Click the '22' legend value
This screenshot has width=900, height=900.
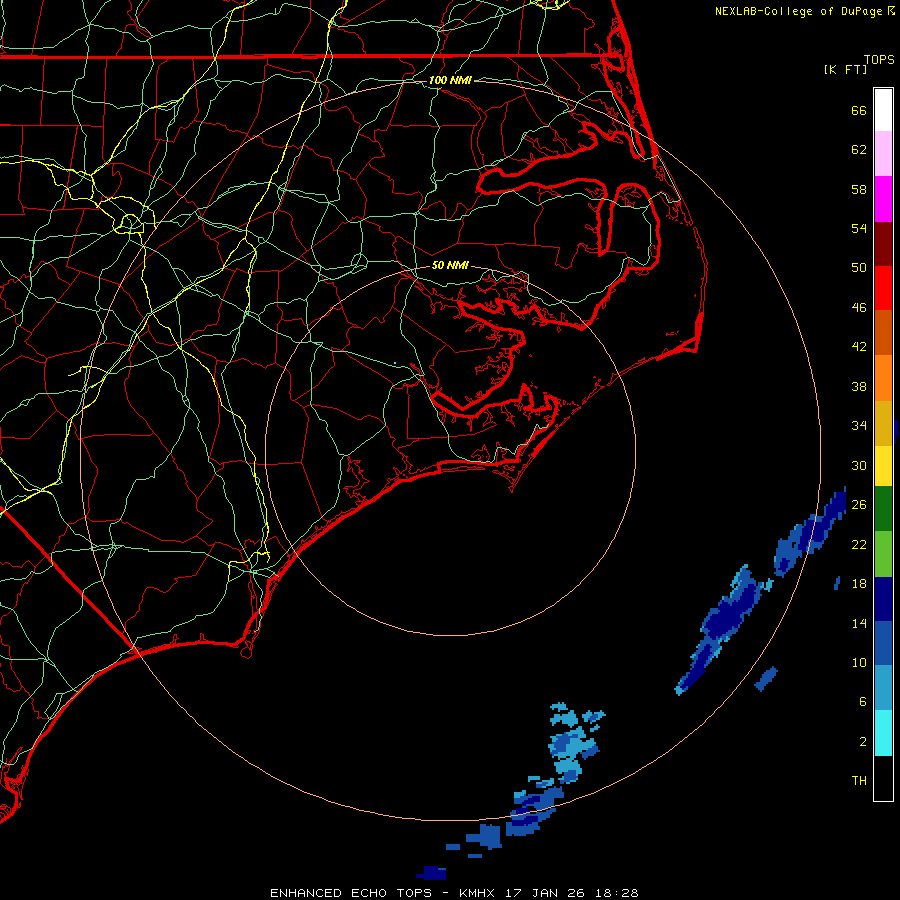(x=859, y=544)
